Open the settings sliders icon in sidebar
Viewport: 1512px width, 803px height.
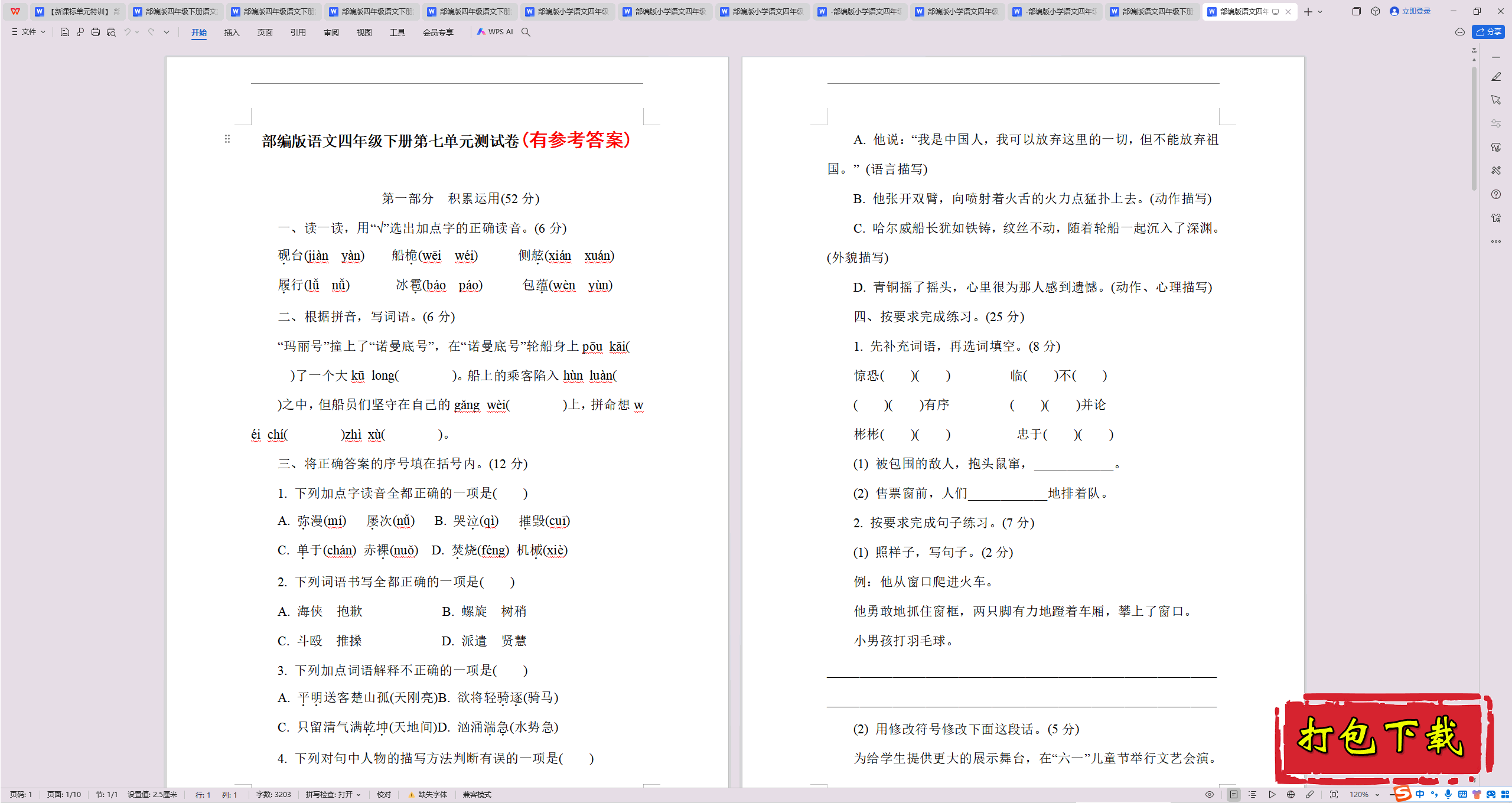pyautogui.click(x=1496, y=123)
